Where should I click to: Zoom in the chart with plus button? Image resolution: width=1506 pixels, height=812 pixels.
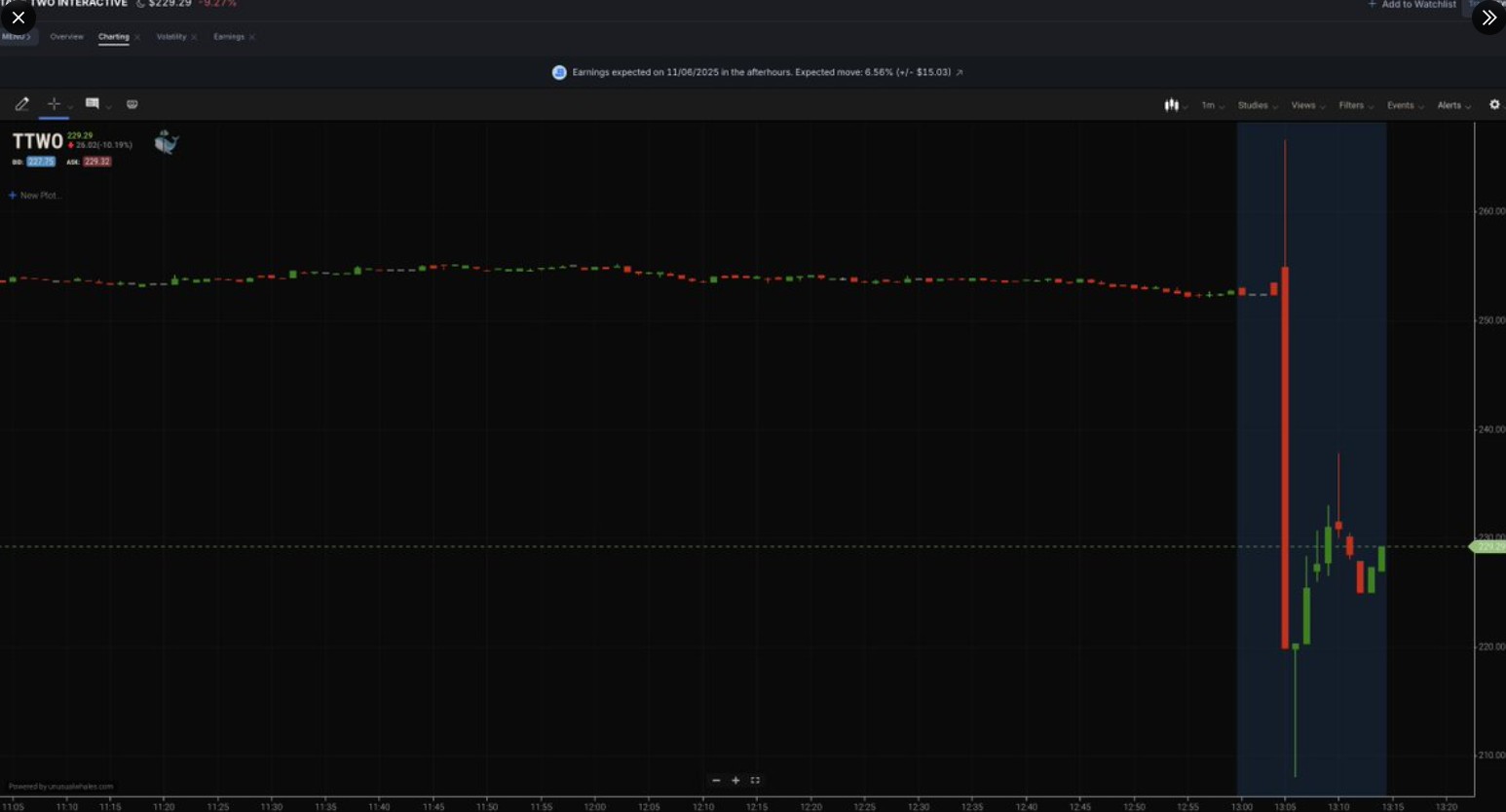tap(735, 781)
